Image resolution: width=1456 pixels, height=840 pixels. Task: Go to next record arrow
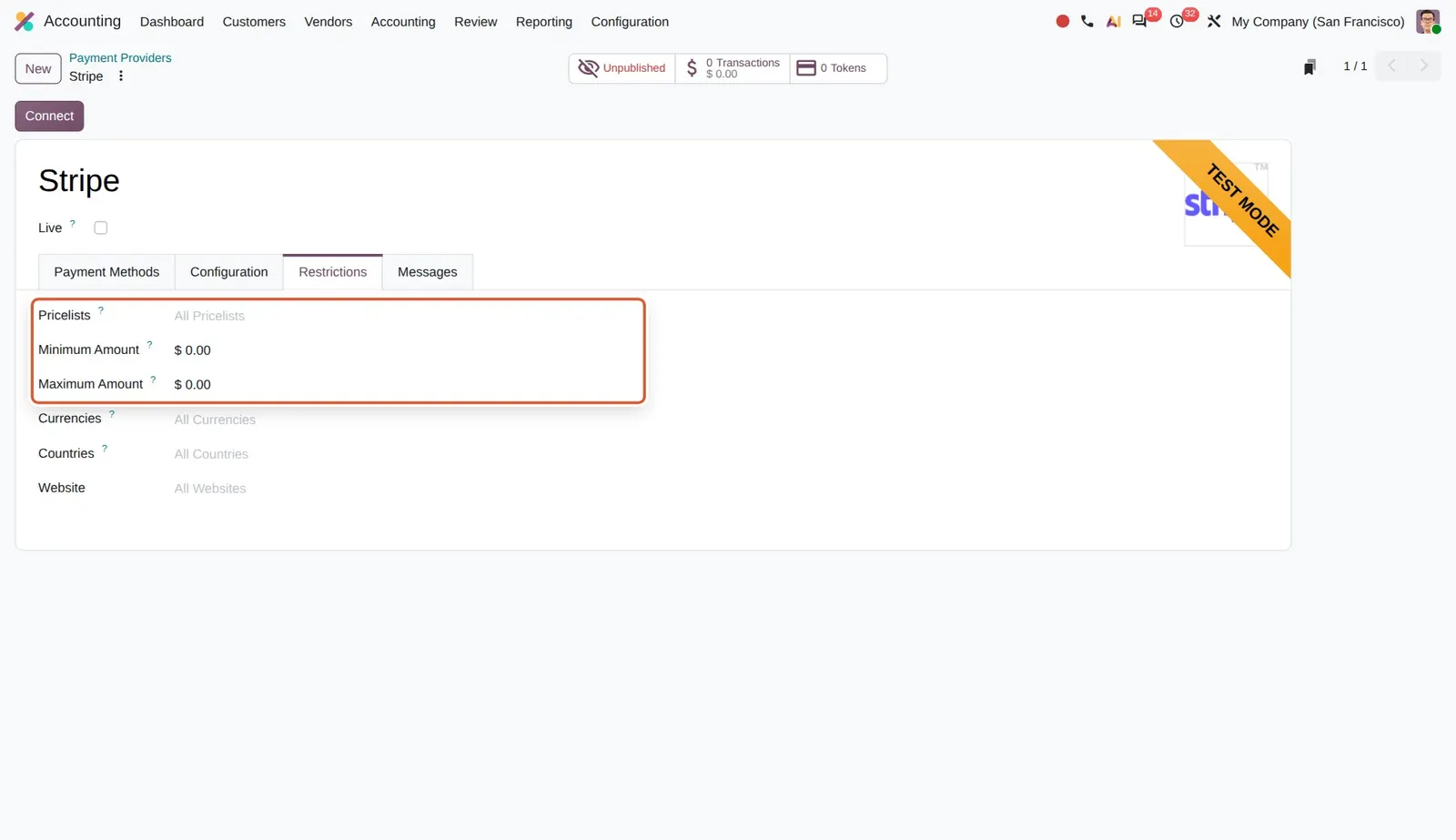tap(1424, 66)
